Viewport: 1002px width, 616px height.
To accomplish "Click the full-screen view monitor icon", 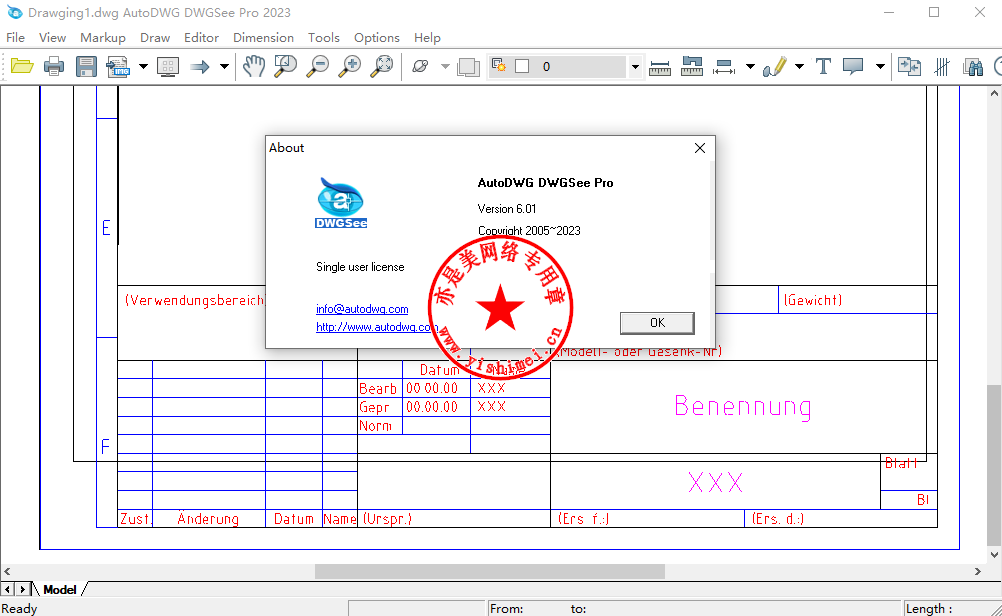I will pos(167,66).
